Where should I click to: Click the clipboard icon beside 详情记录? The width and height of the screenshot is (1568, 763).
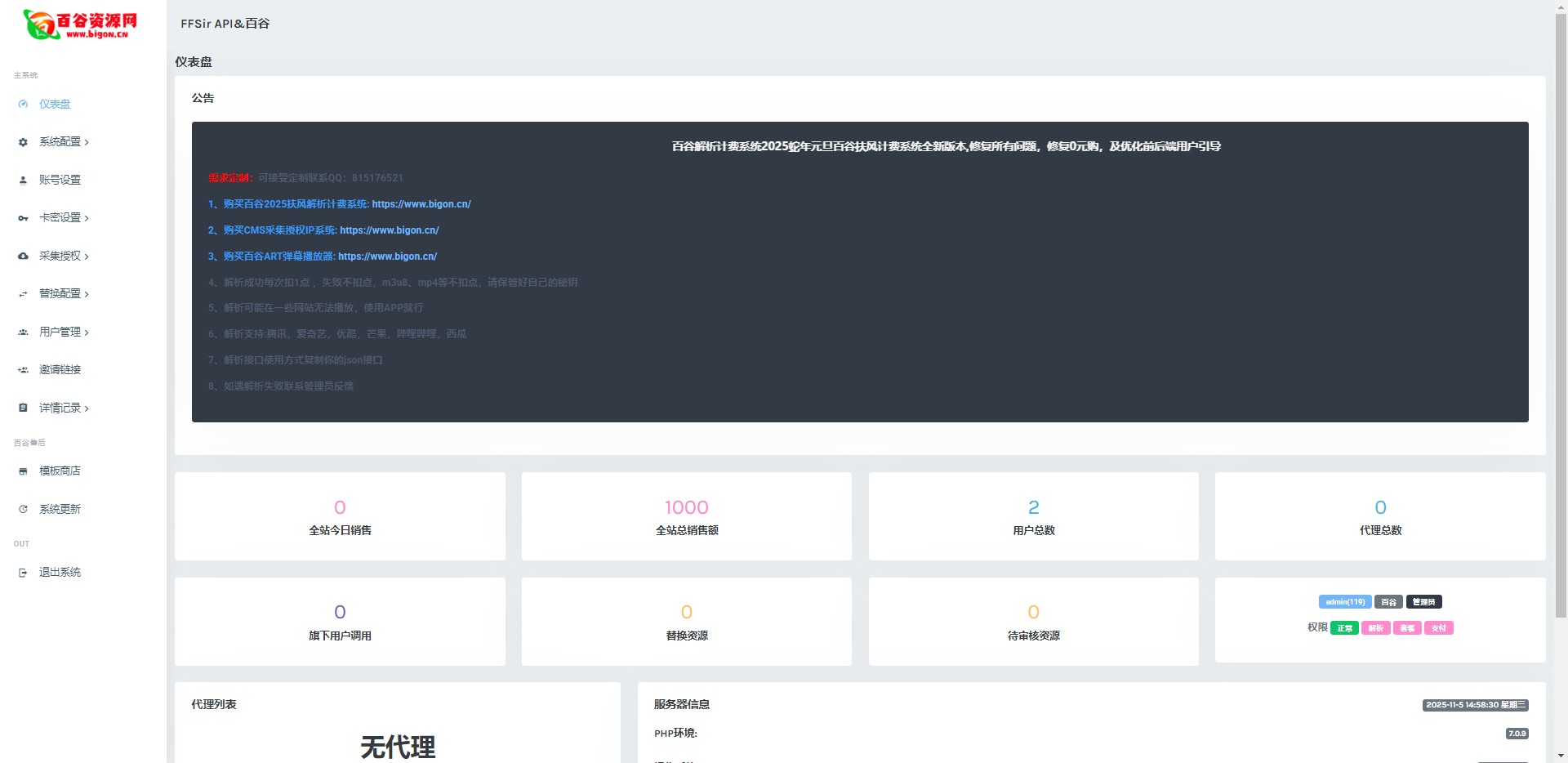23,408
